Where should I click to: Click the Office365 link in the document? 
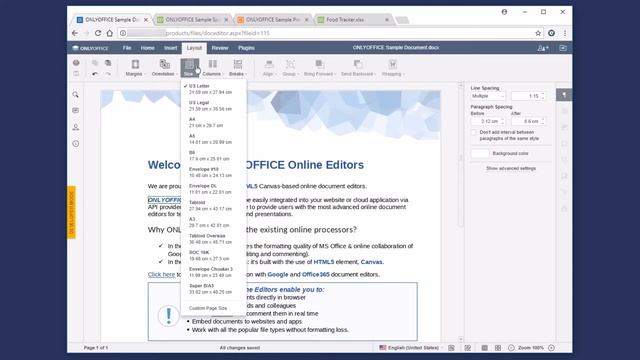click(x=316, y=274)
